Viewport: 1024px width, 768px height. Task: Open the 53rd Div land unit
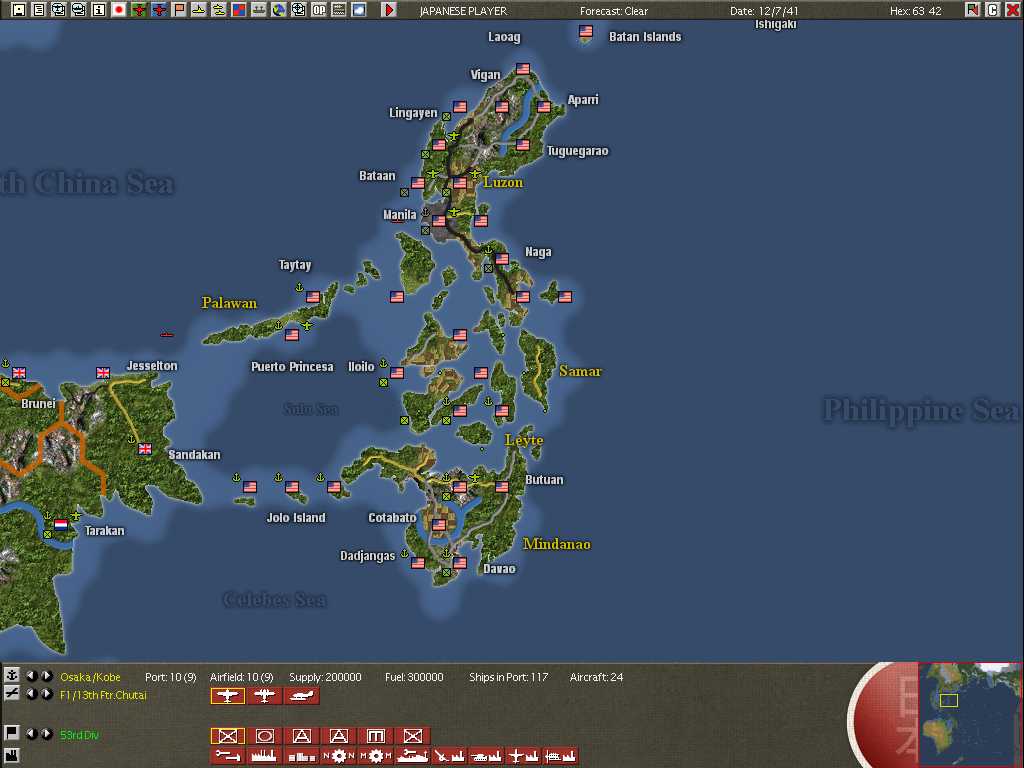coord(79,735)
